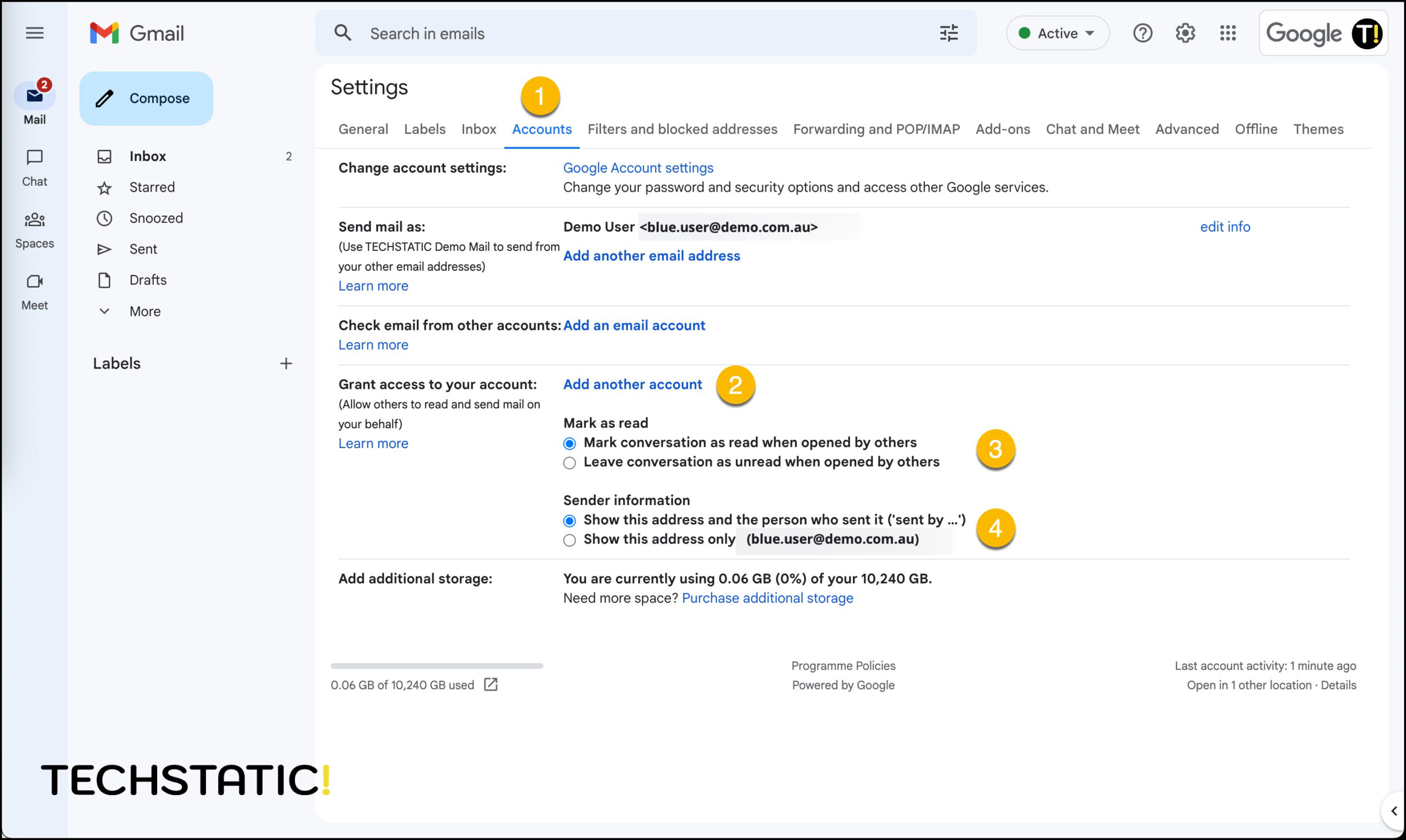This screenshot has height=840, width=1406.
Task: Select 'Show this address only' sender option
Action: pos(568,540)
